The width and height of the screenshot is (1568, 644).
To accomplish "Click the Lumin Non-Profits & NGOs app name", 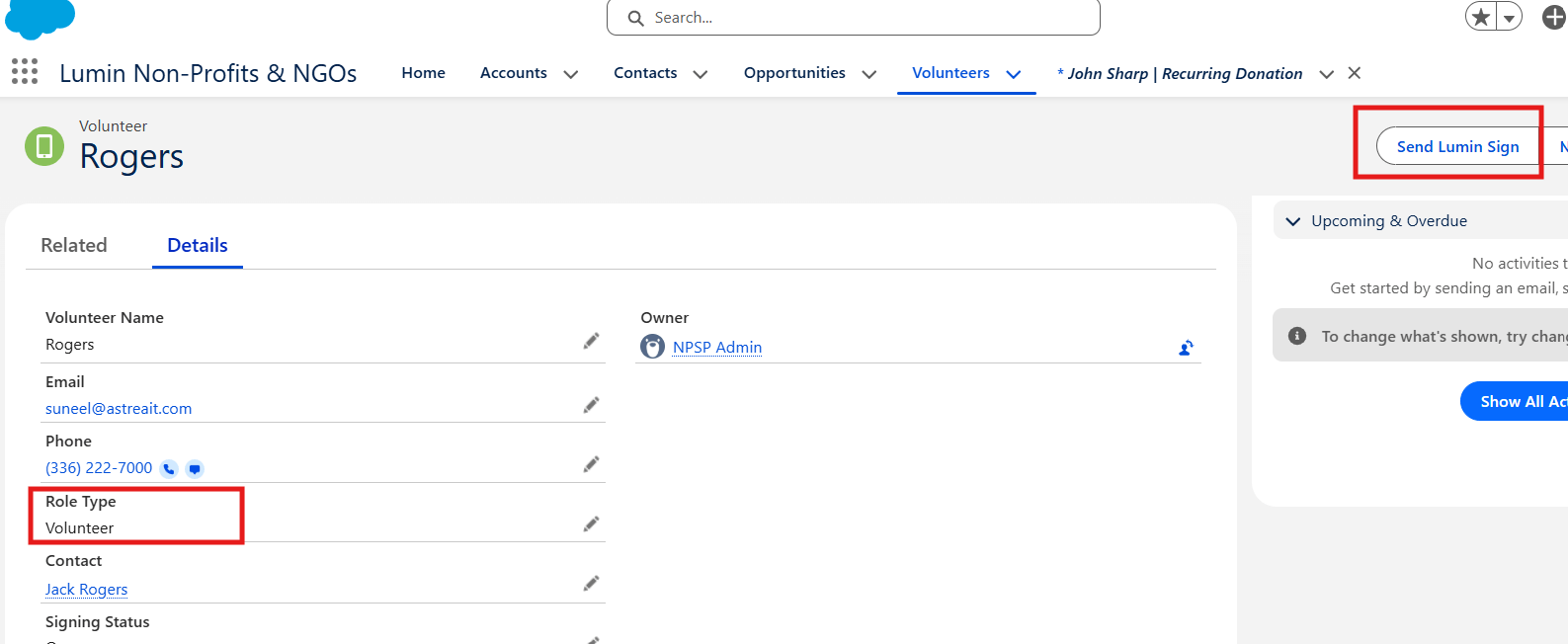I will [x=208, y=73].
